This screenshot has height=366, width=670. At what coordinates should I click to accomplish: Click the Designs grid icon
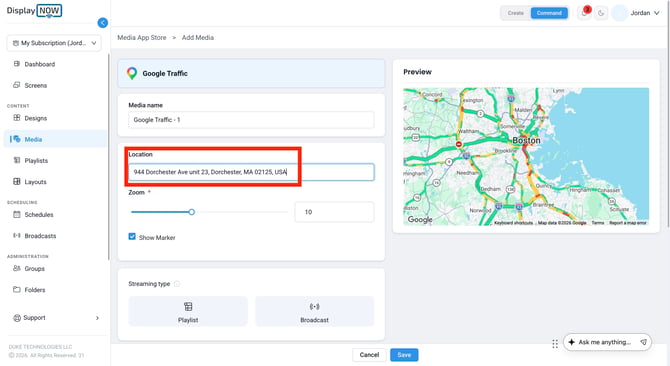click(x=17, y=117)
